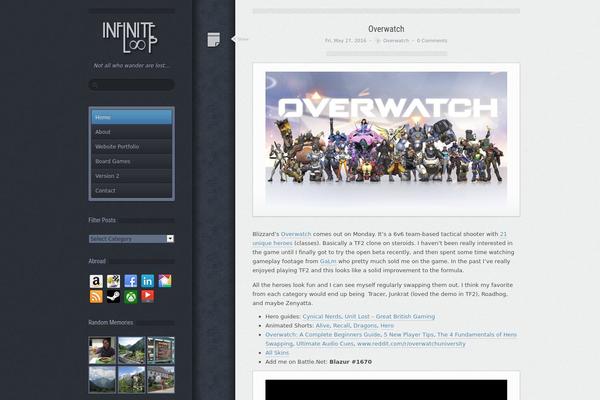The image size is (600, 400).
Task: Click the post-format note icon beside the article
Action: point(214,39)
